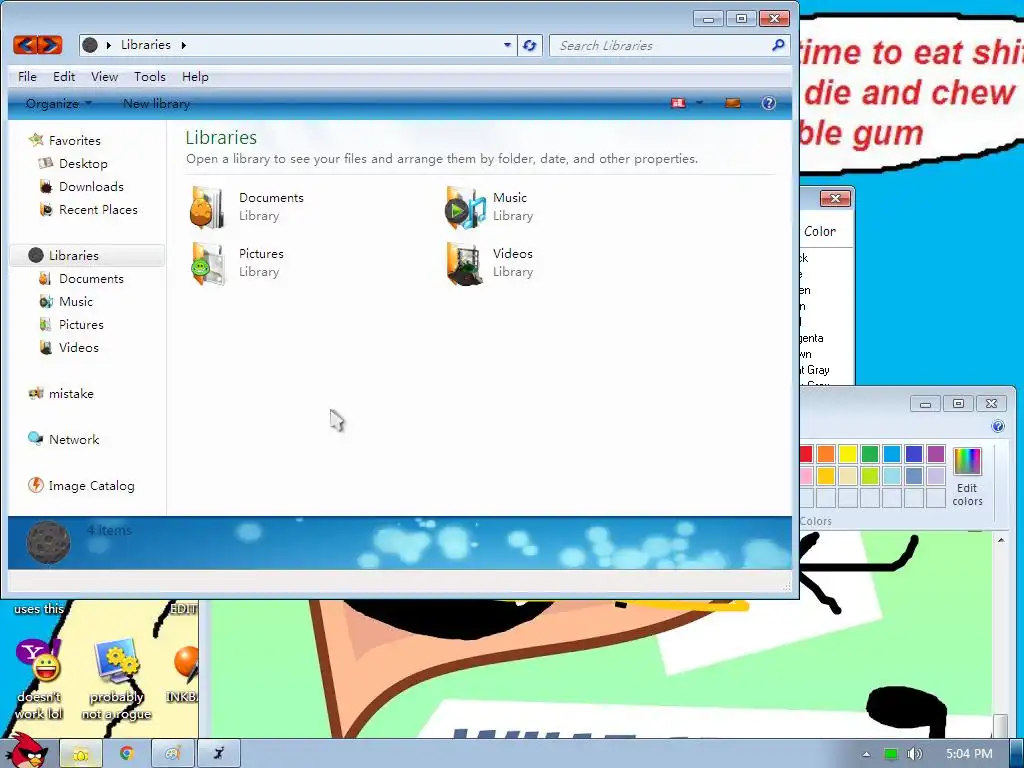Open the Edit menu
This screenshot has height=768, width=1024.
pos(64,76)
